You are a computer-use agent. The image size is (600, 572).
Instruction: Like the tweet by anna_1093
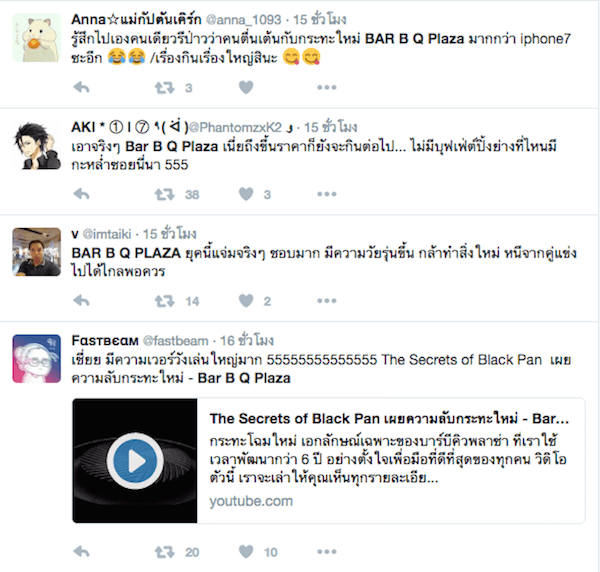point(246,88)
